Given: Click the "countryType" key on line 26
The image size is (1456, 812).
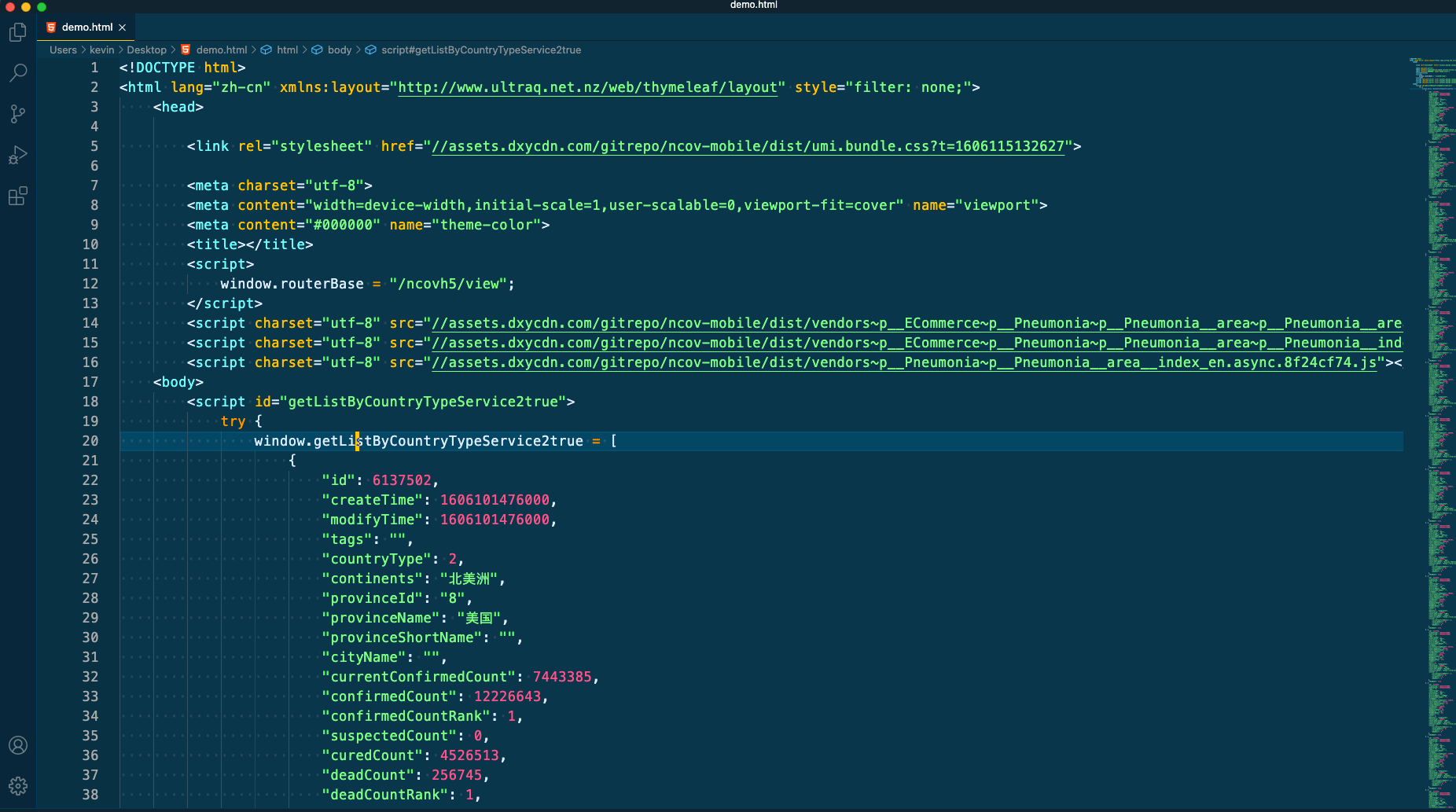Looking at the screenshot, I should tap(377, 559).
